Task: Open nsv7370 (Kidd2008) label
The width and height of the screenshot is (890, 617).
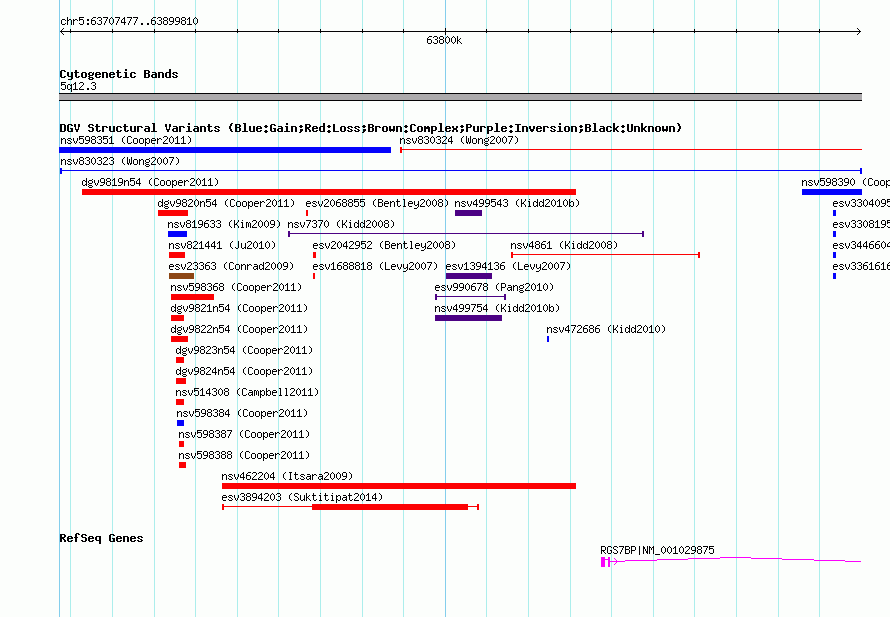Action: [x=341, y=224]
